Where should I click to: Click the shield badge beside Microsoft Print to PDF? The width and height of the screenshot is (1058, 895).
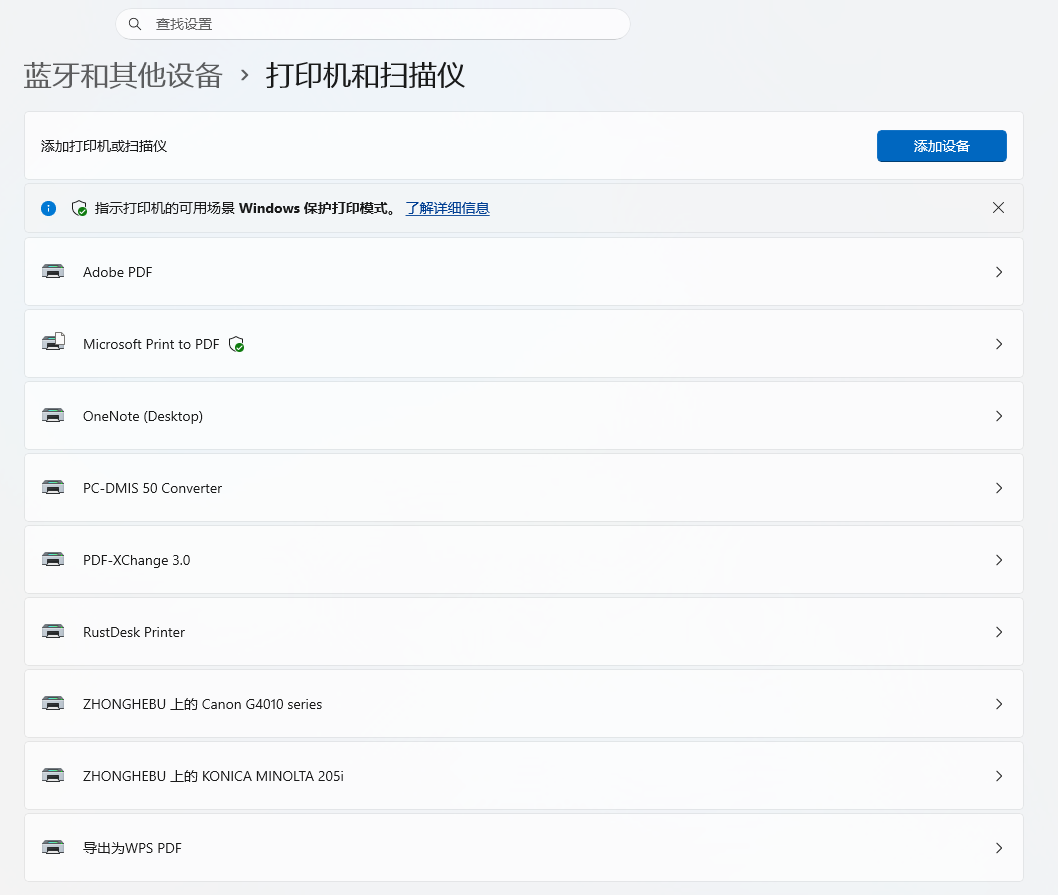pyautogui.click(x=236, y=344)
